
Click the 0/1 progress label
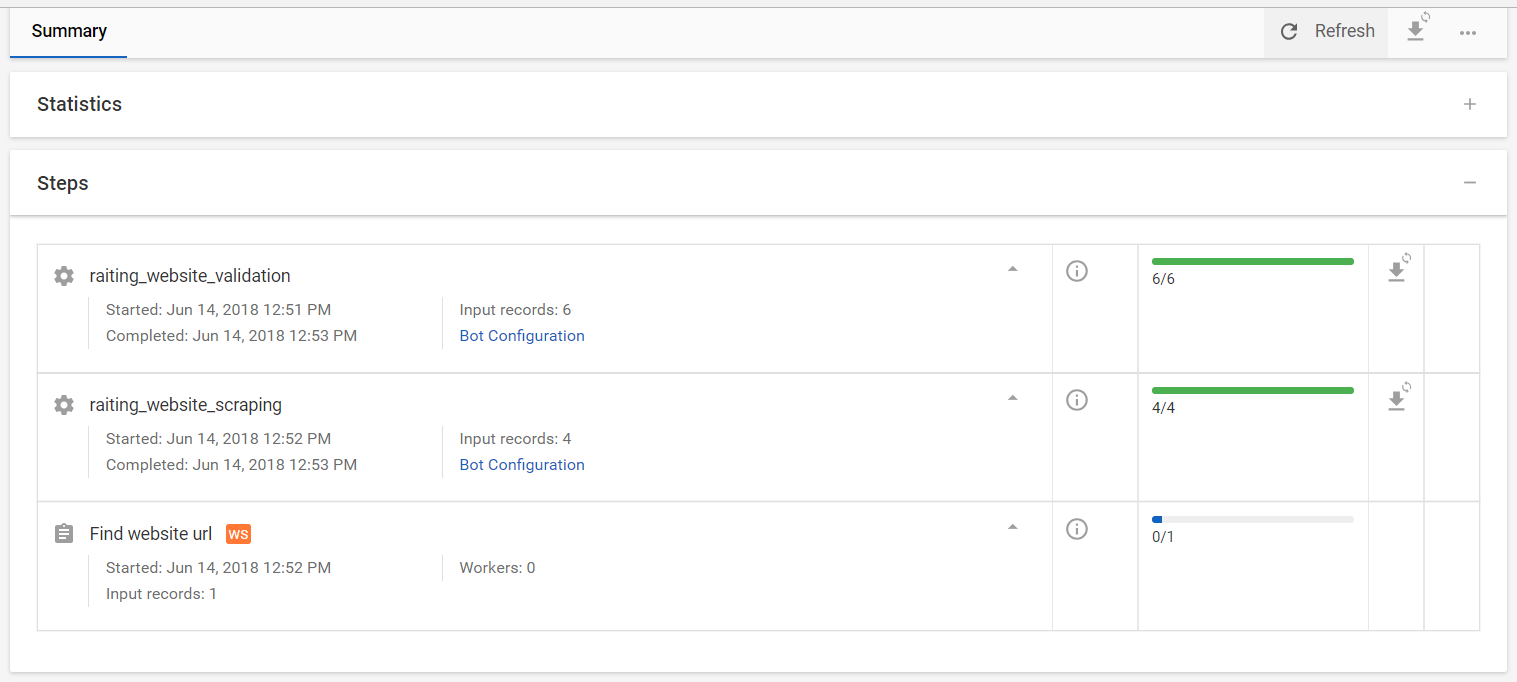coord(1163,537)
